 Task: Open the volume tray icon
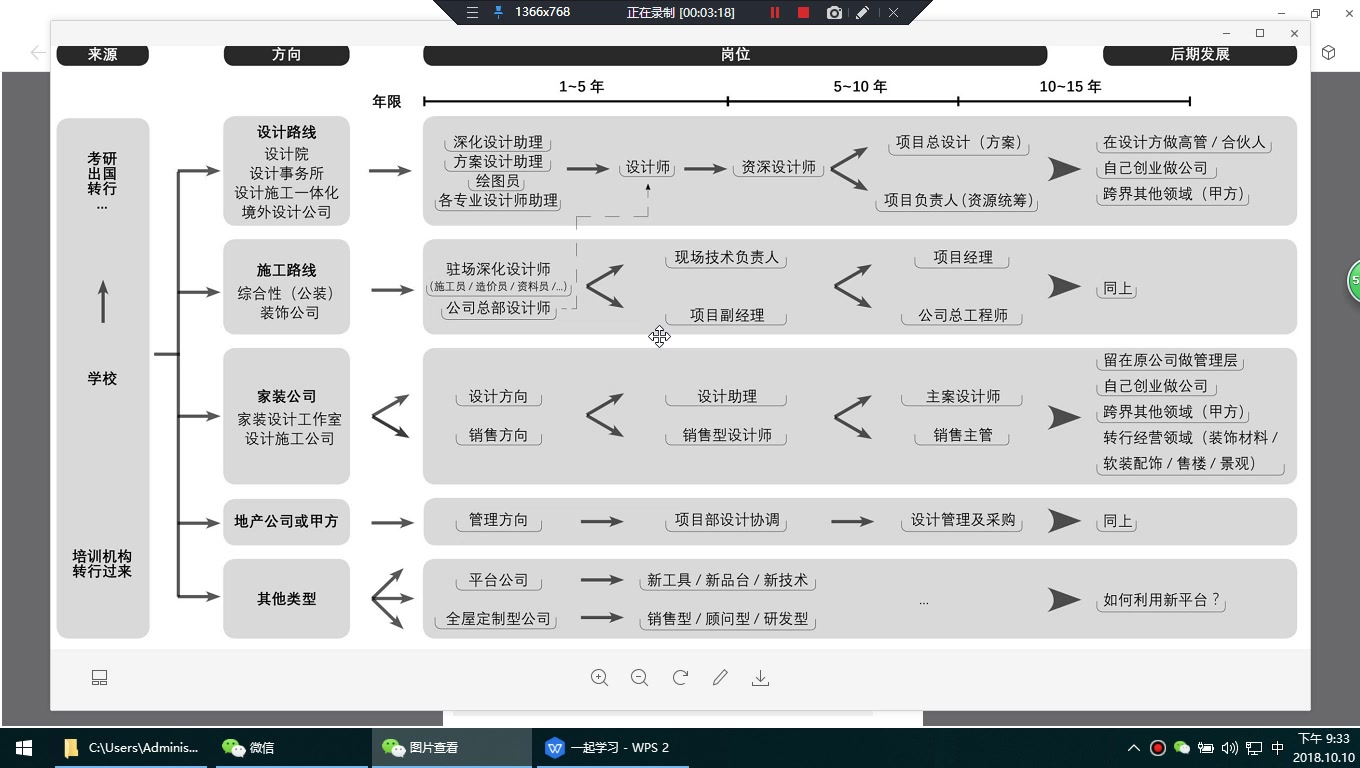point(1230,747)
